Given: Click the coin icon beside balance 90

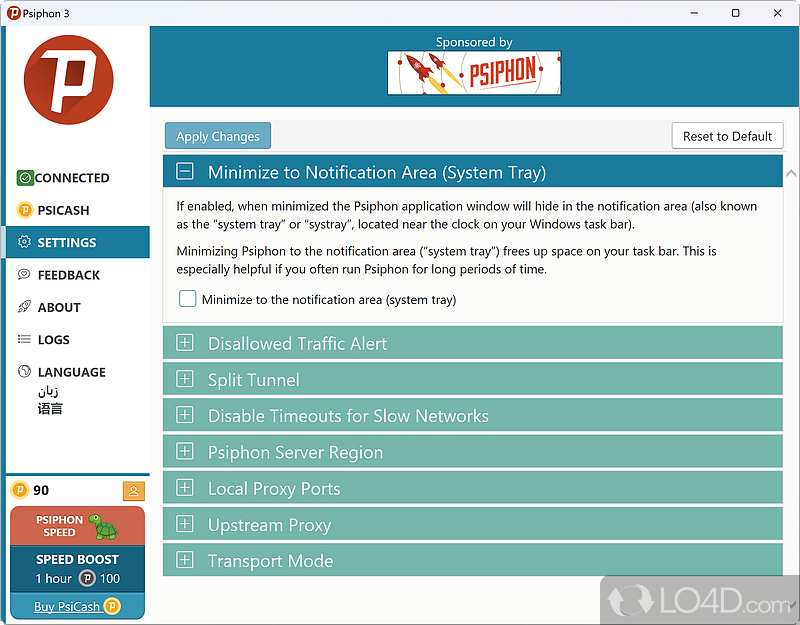Looking at the screenshot, I should tap(19, 490).
